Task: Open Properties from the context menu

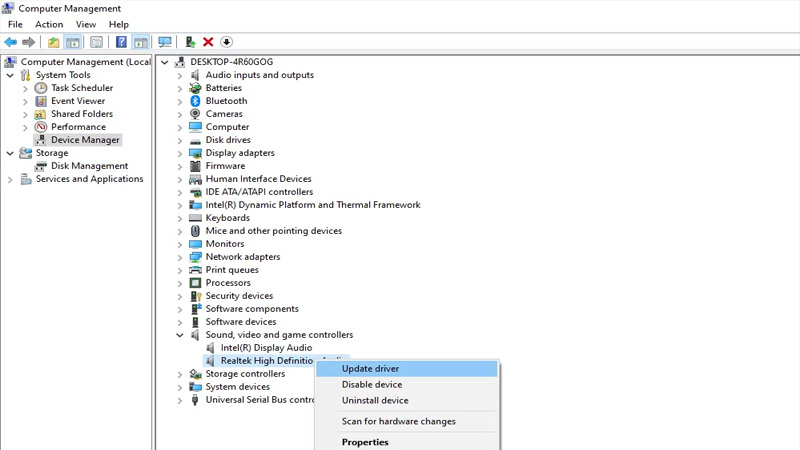Action: click(x=365, y=442)
